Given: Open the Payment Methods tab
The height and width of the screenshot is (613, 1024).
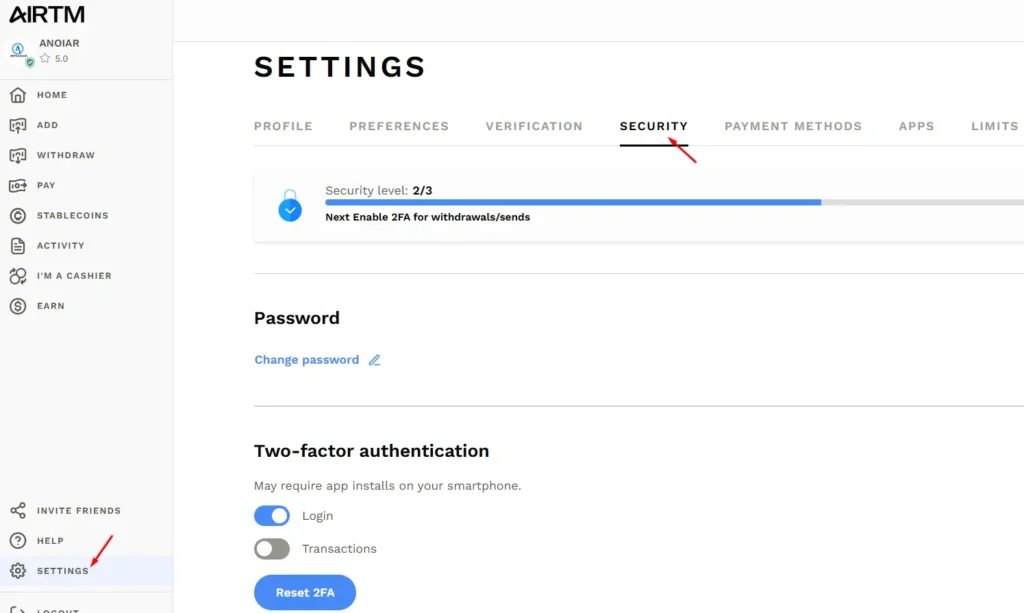Looking at the screenshot, I should (x=793, y=127).
